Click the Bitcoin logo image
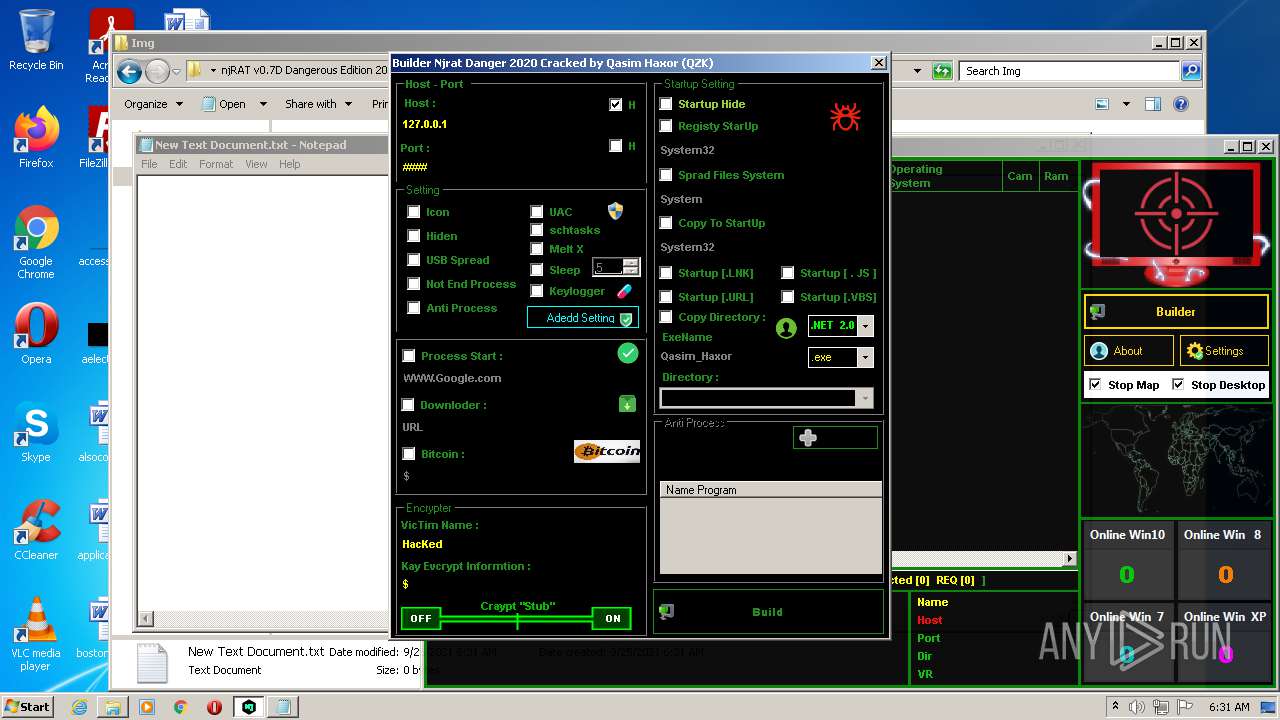1280x720 pixels. pos(607,451)
